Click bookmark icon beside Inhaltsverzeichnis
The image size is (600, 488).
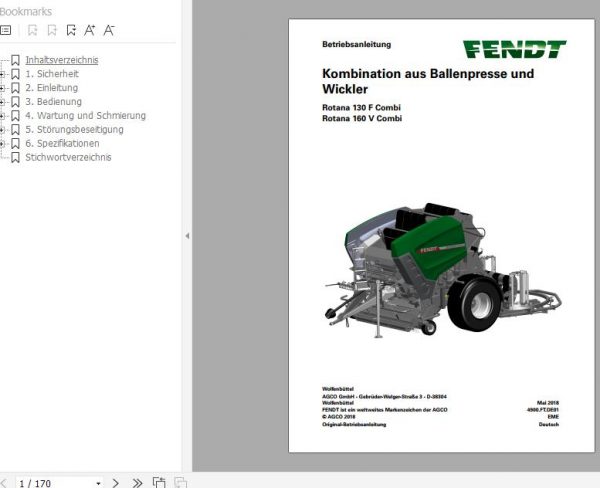click(x=15, y=60)
